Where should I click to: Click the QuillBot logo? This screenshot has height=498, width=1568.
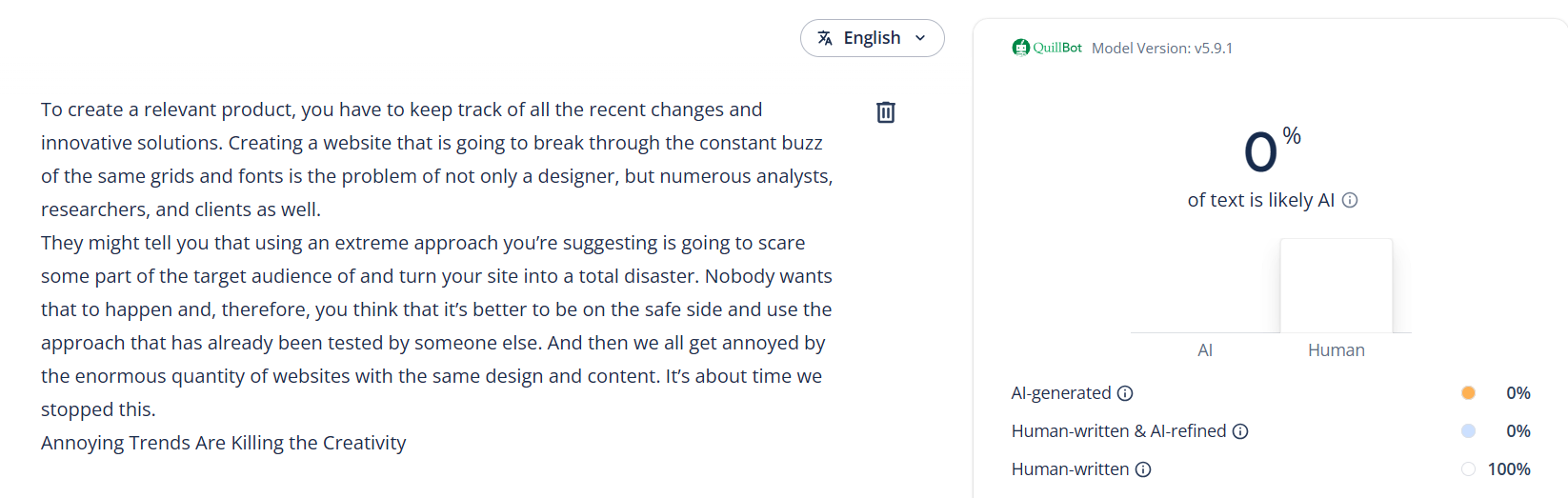1047,48
